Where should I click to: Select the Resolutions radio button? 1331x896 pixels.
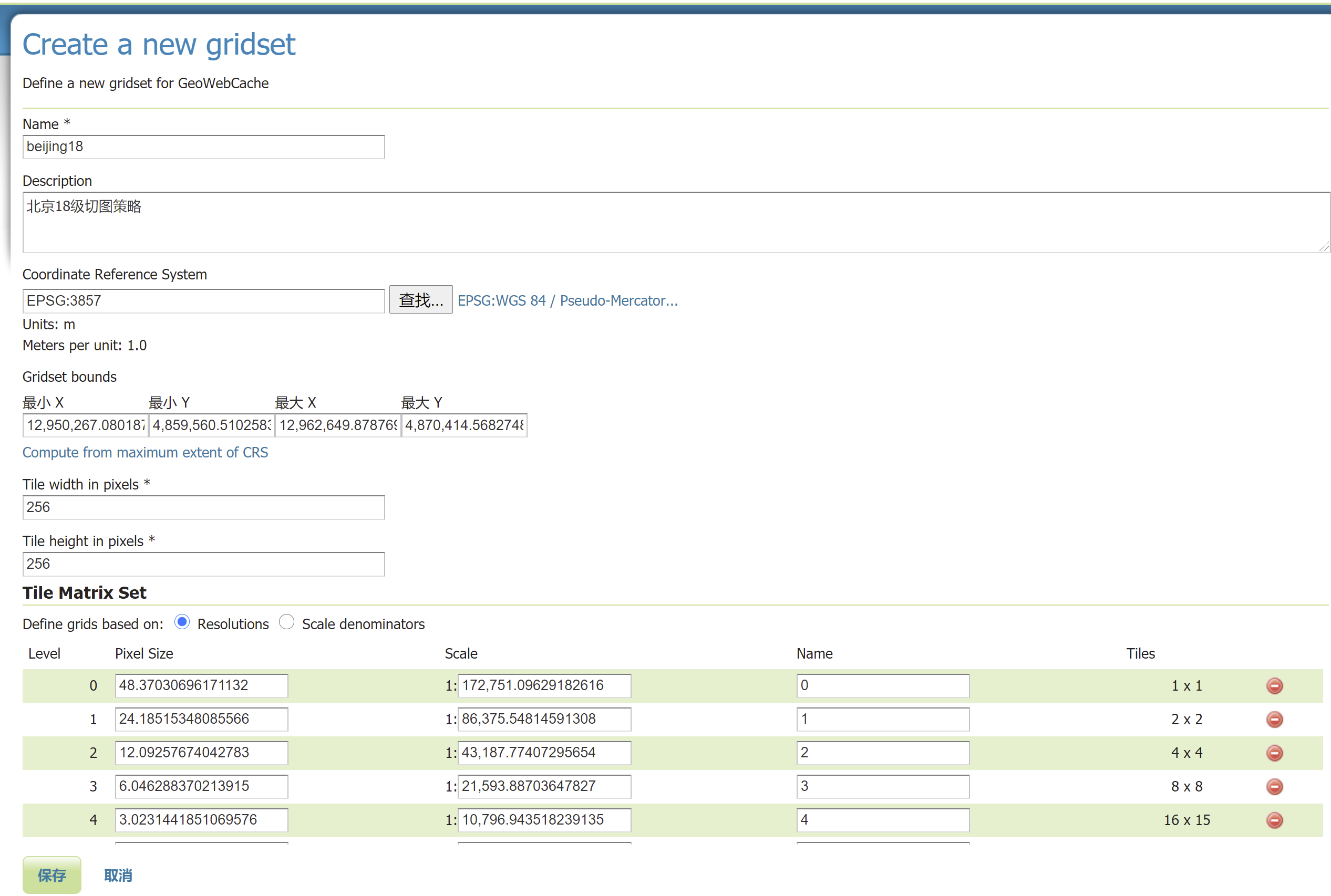pyautogui.click(x=182, y=622)
